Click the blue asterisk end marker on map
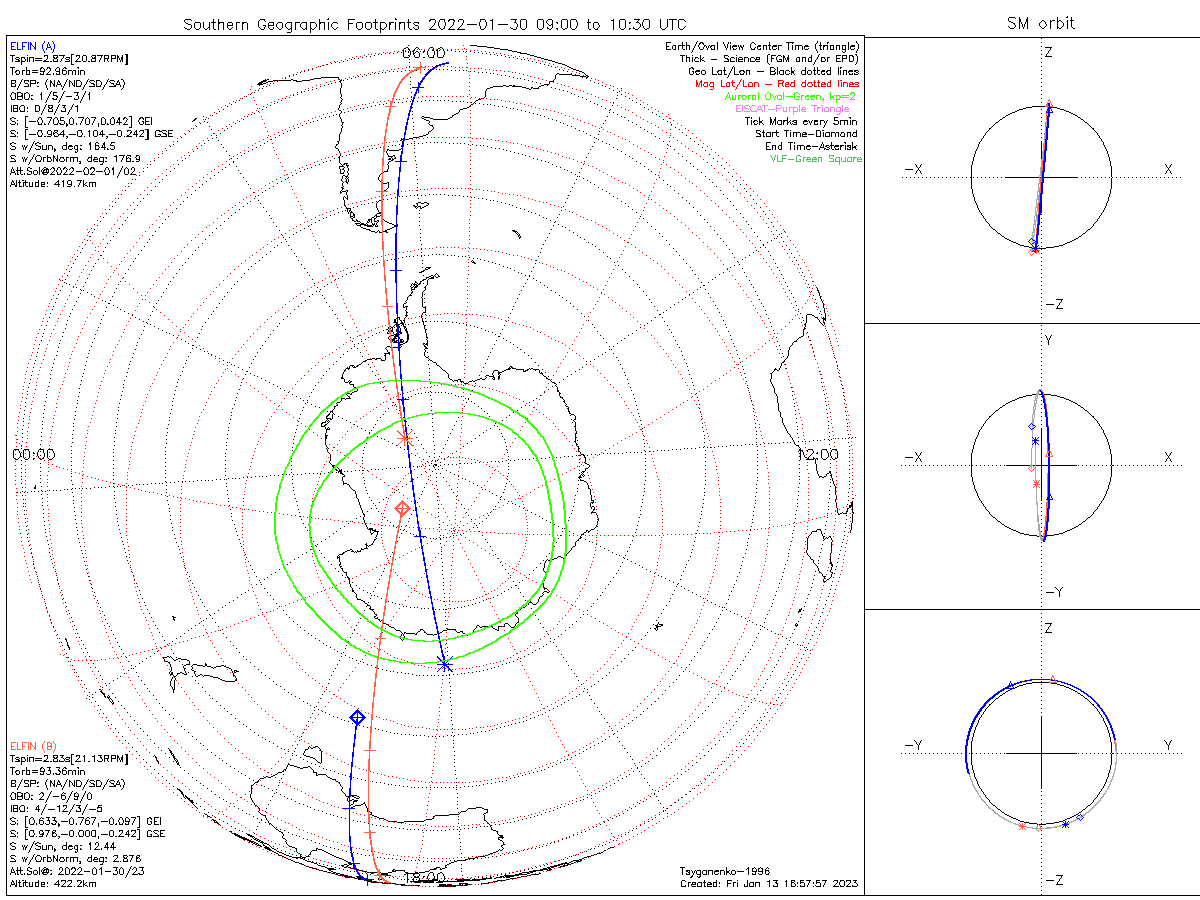This screenshot has height=900, width=1200. (445, 665)
